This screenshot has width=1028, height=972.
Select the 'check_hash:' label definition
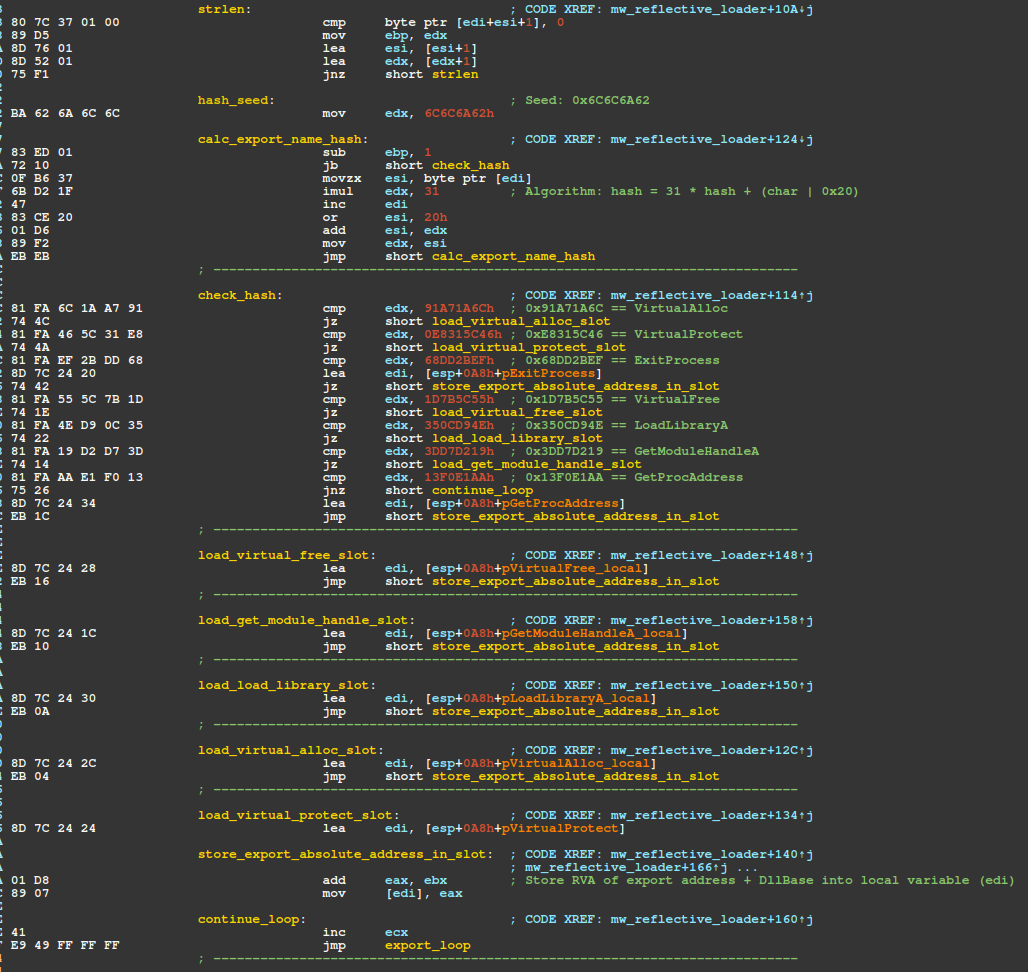click(x=240, y=295)
